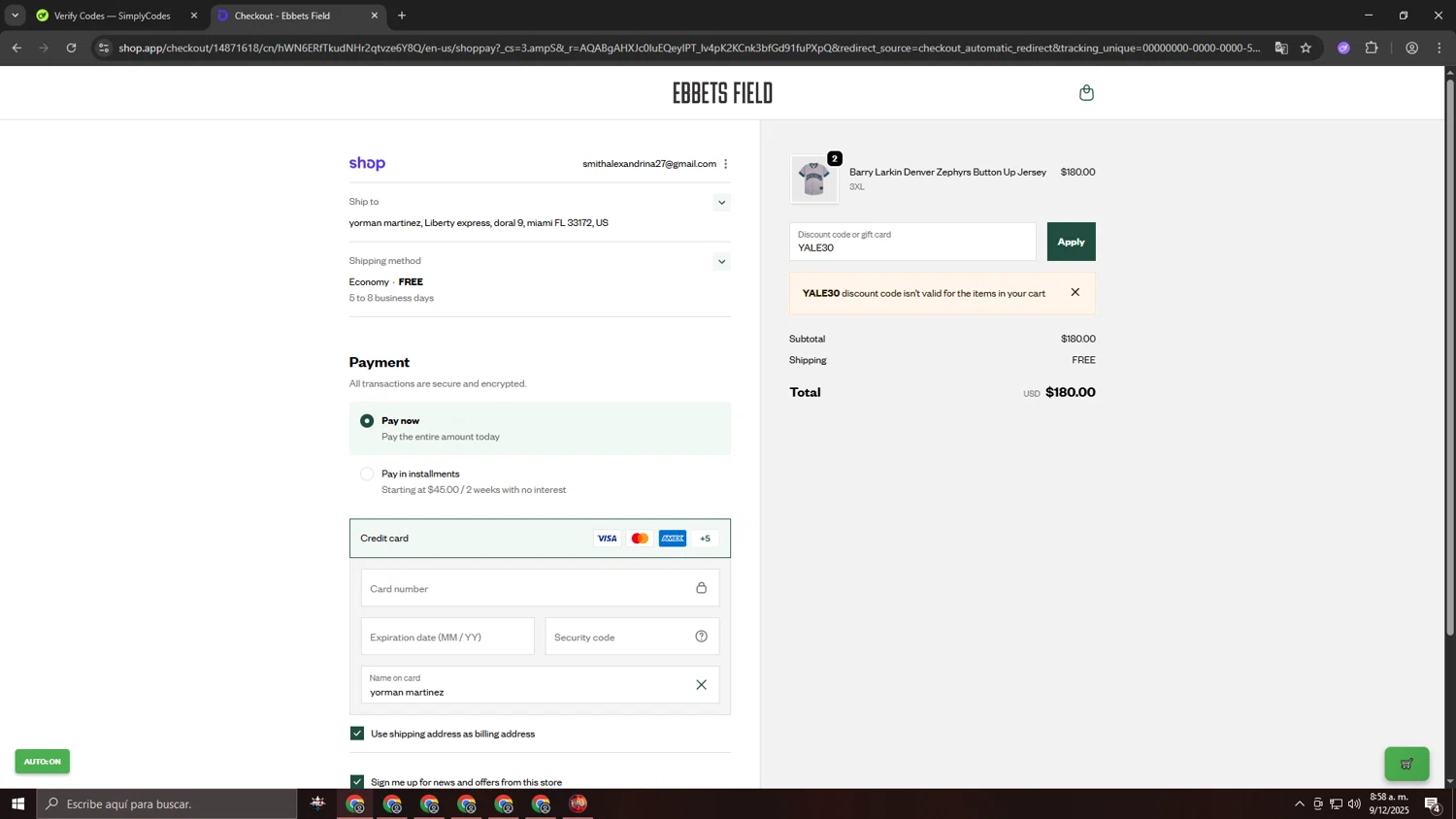Viewport: 1456px width, 819px height.
Task: Uncheck Use shipping address as billing address
Action: [x=357, y=734]
